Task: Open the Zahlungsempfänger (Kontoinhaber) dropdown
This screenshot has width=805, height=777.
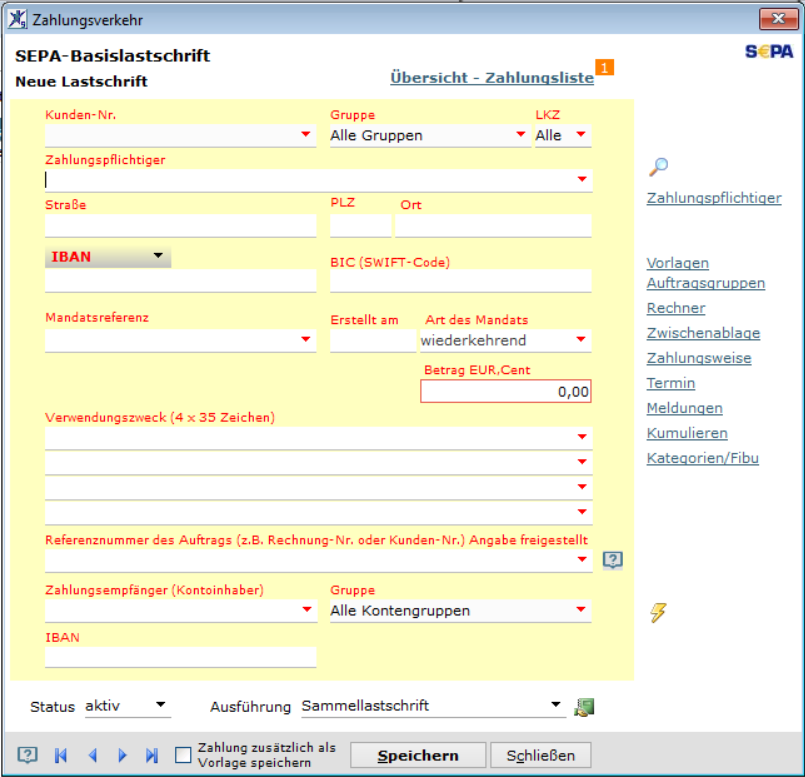Action: pyautogui.click(x=307, y=610)
